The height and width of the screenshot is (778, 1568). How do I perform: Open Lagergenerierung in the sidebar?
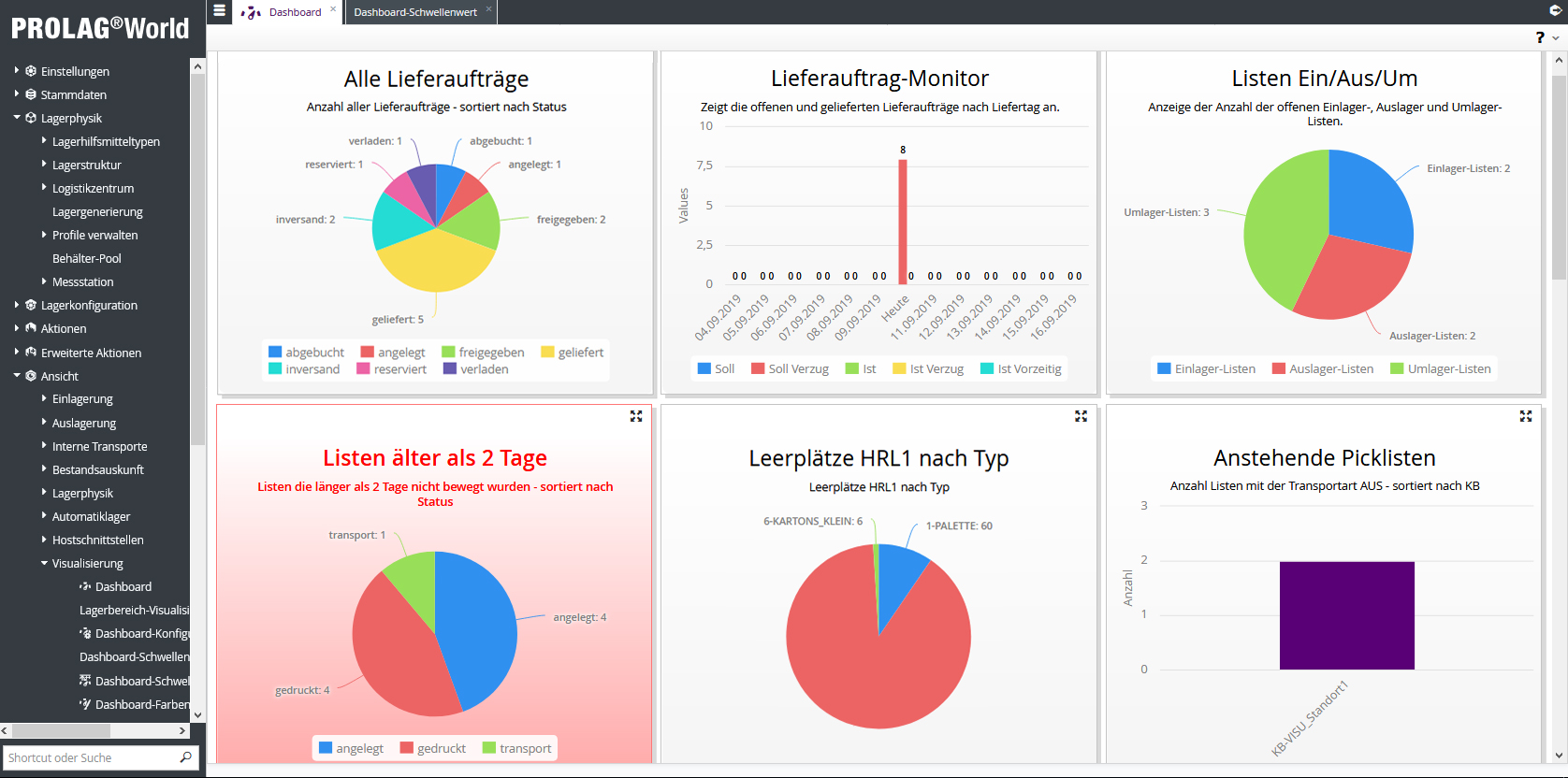[97, 212]
